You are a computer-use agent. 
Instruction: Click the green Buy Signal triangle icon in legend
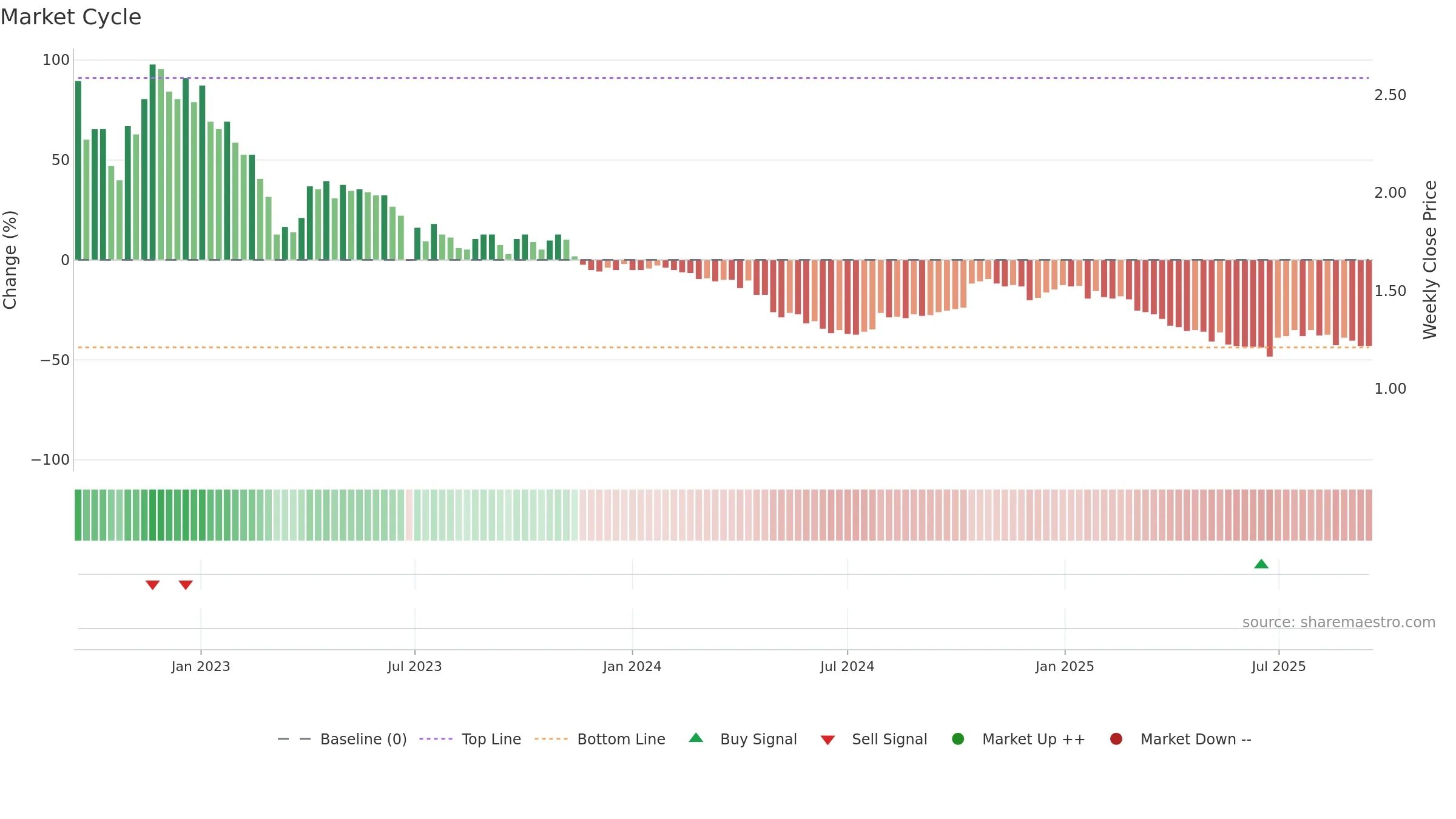click(x=696, y=738)
